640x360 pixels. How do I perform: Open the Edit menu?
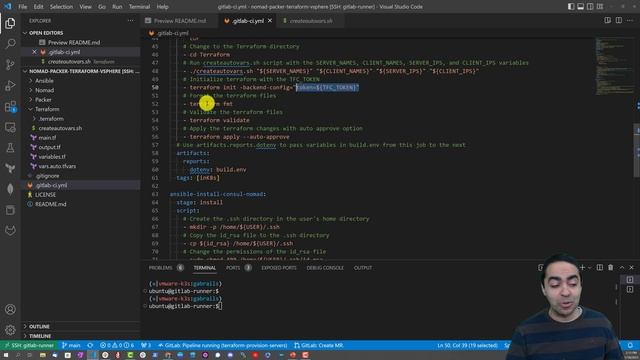coord(38,7)
